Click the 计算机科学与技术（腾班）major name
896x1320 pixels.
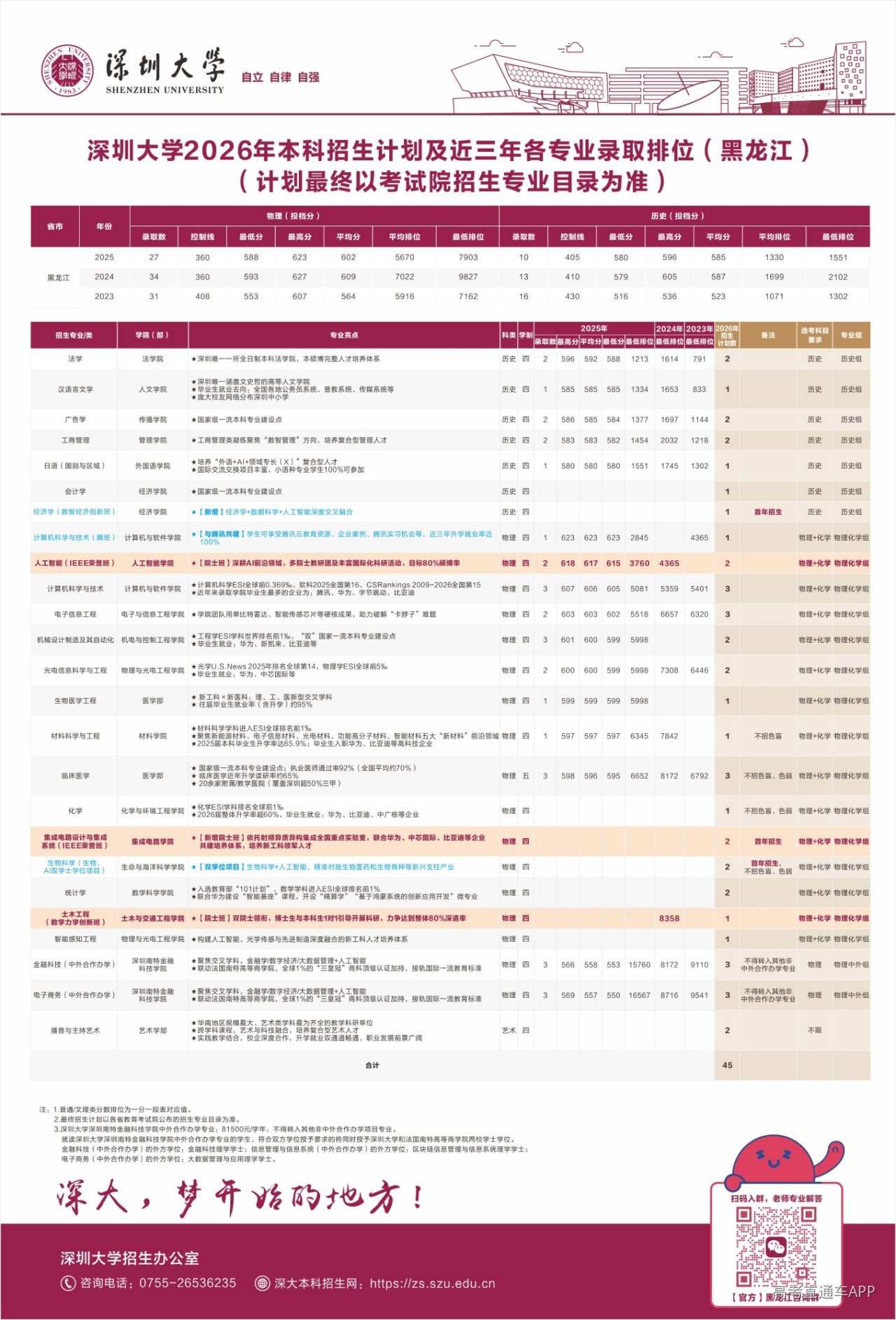[74, 538]
